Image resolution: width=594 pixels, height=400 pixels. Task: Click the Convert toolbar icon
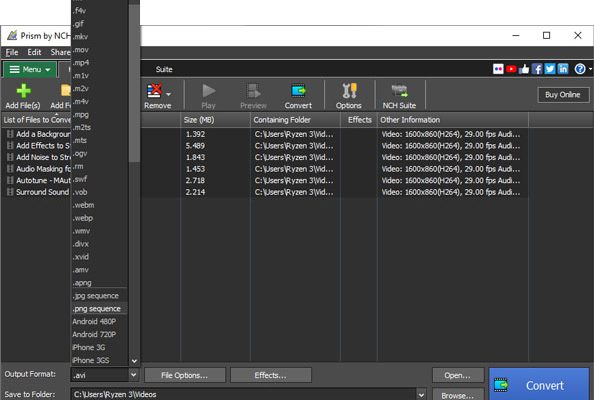click(x=298, y=91)
